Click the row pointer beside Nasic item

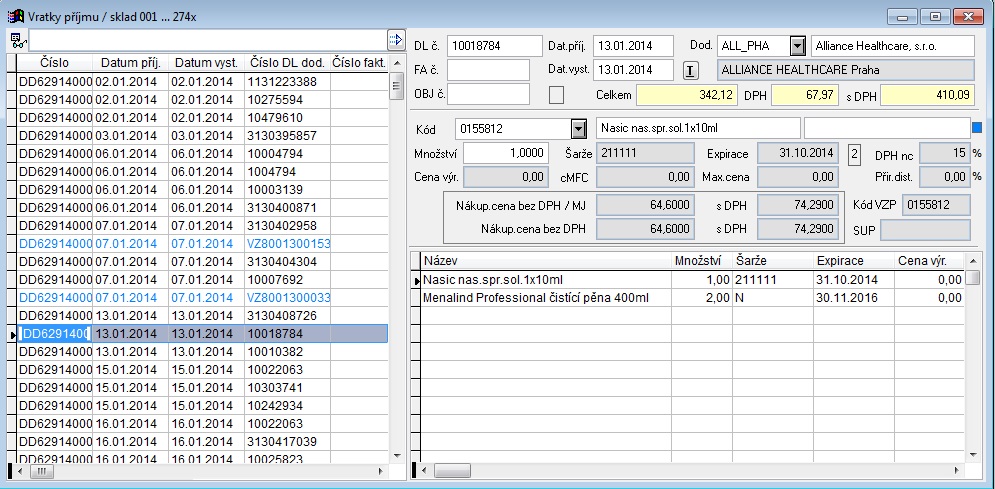417,280
